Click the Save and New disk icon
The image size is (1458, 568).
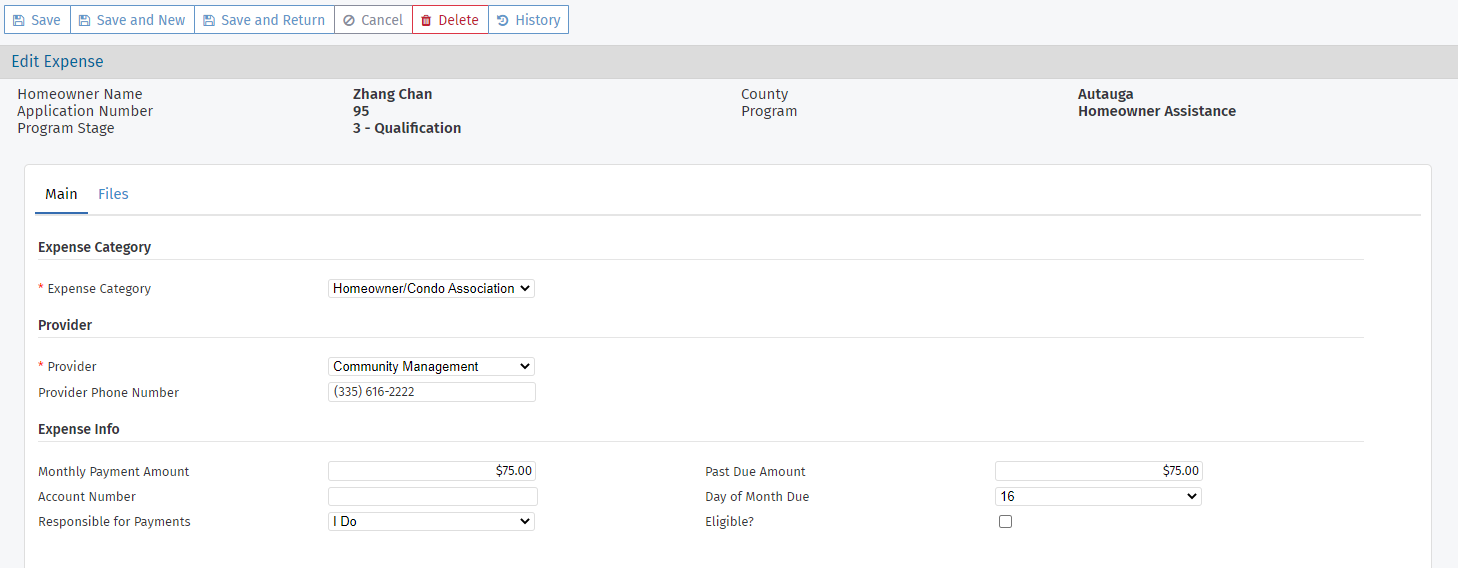coord(85,20)
